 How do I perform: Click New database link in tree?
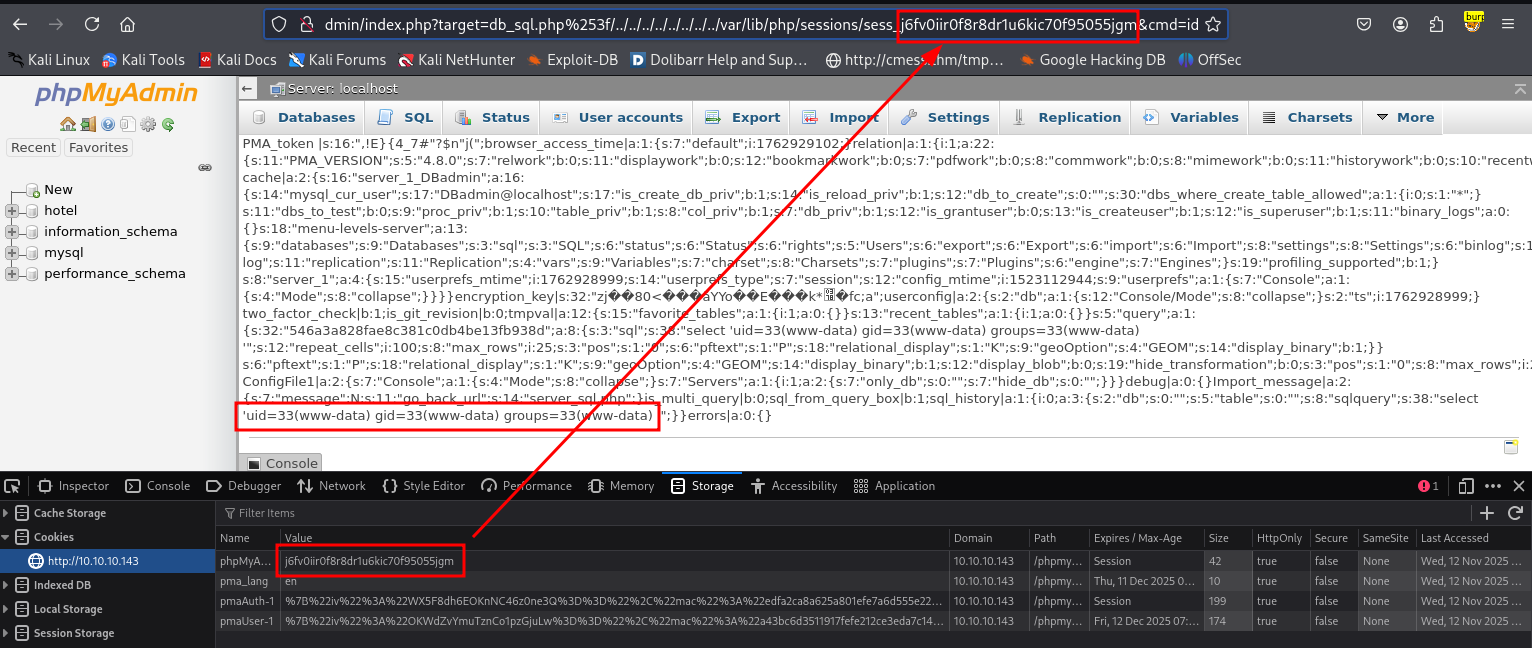pos(58,190)
